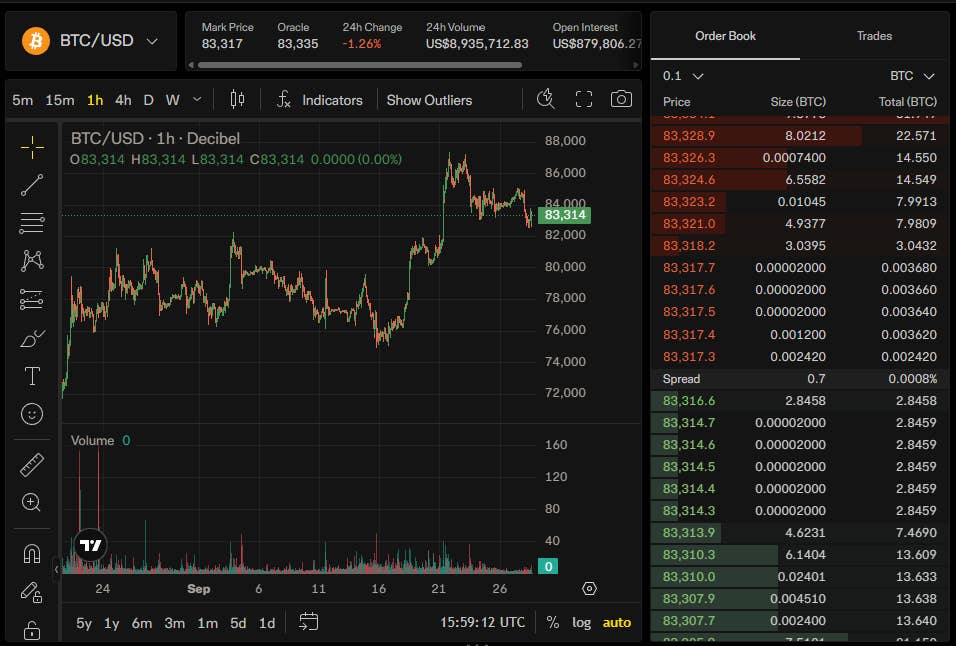Click the Show Outliers button

429,100
